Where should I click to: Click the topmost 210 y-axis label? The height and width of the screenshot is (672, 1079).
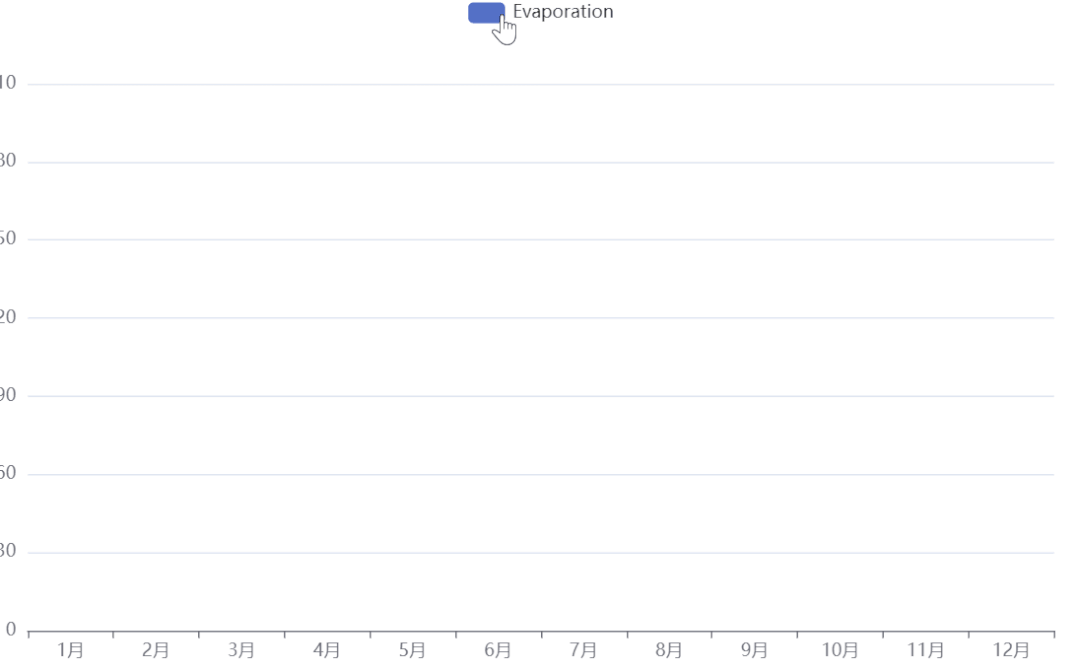coord(7,84)
